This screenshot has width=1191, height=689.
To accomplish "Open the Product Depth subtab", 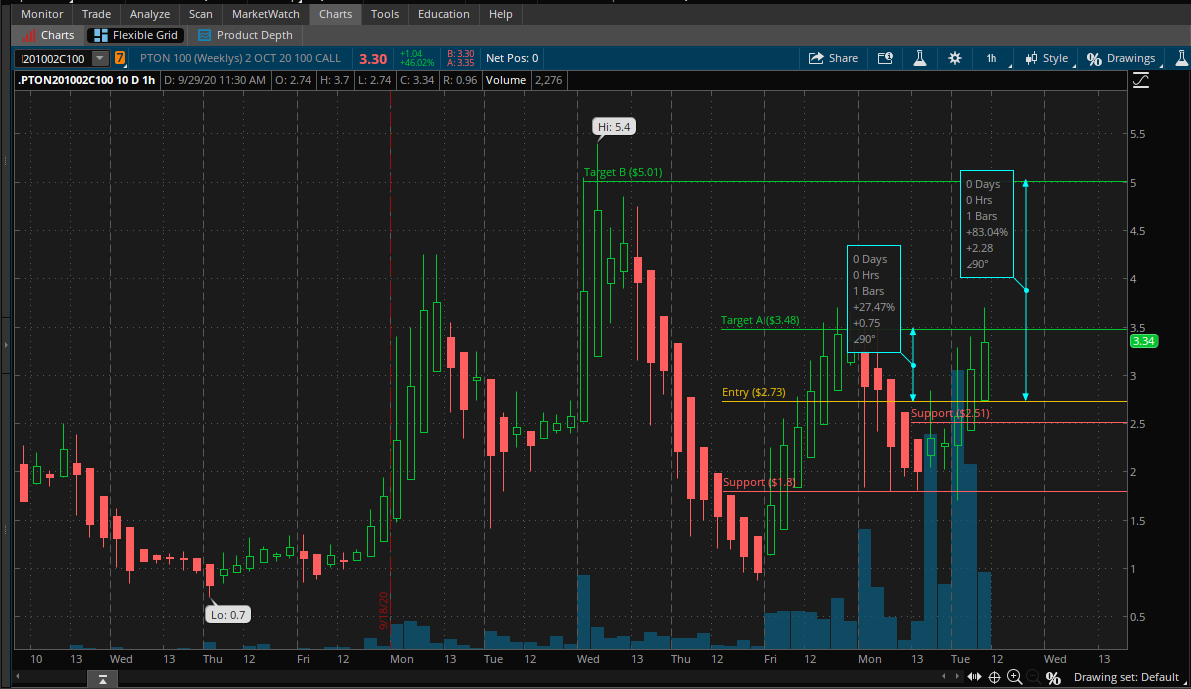I will (x=245, y=35).
